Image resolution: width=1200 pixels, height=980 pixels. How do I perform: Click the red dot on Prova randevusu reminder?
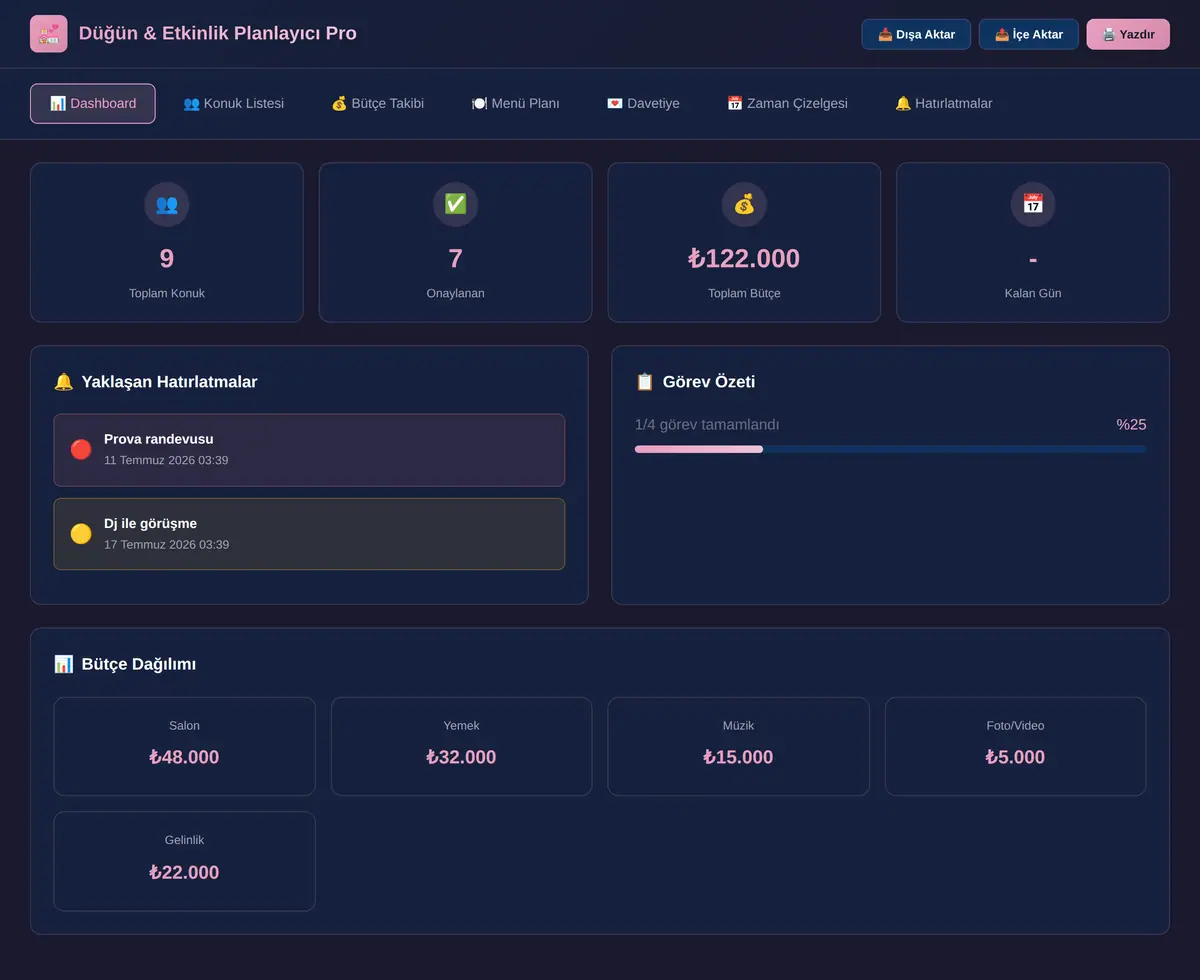coord(81,450)
